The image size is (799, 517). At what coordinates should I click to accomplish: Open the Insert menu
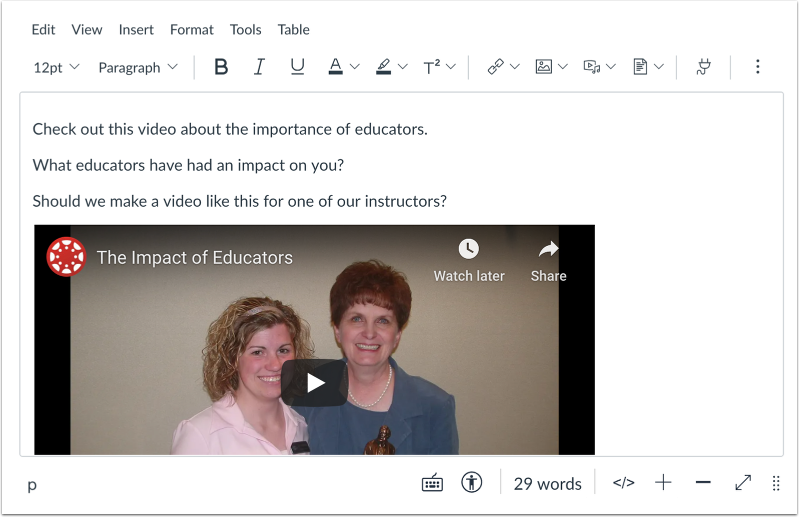click(x=136, y=30)
